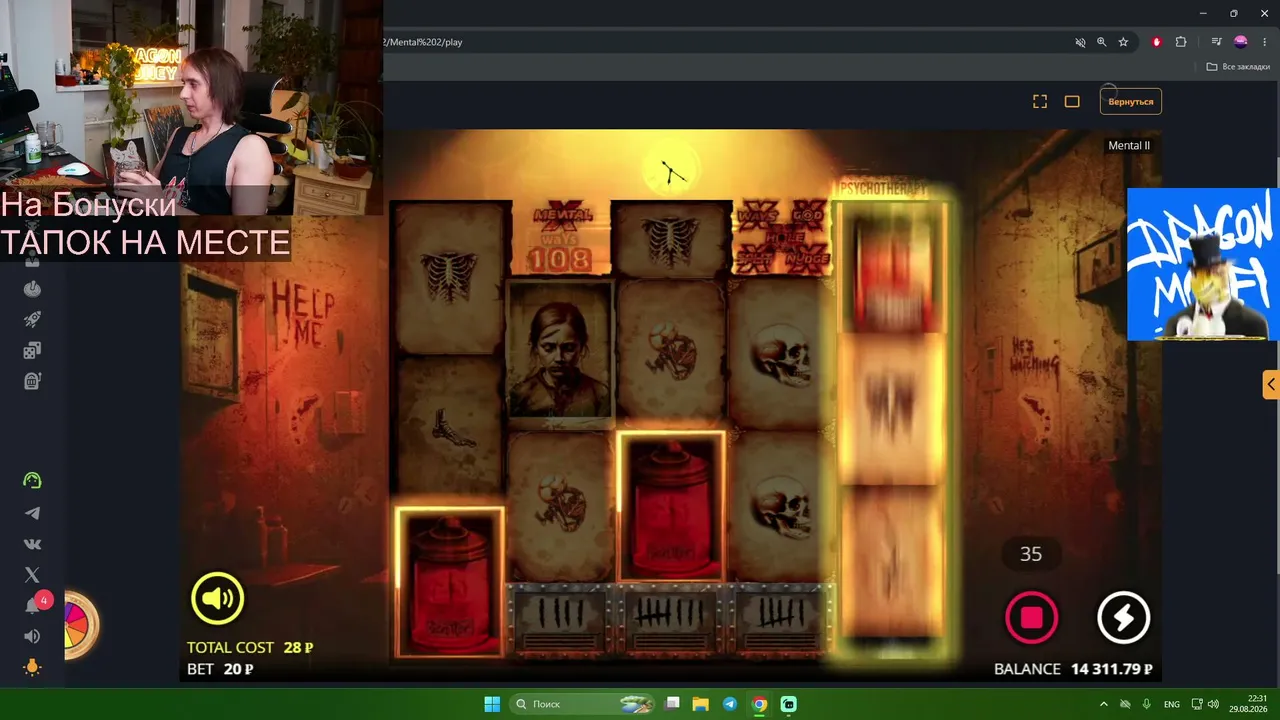
Task: Open the green streaming app on taskbar
Action: tap(788, 704)
